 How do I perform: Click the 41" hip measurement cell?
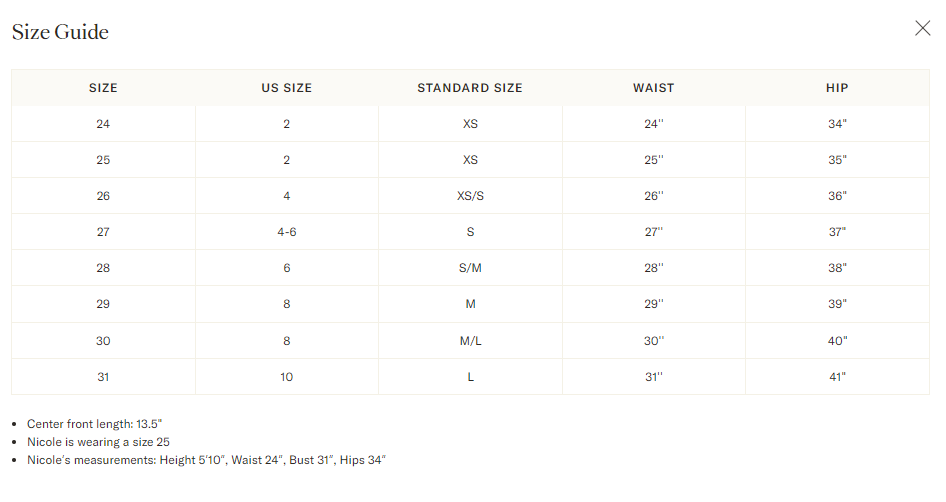837,377
